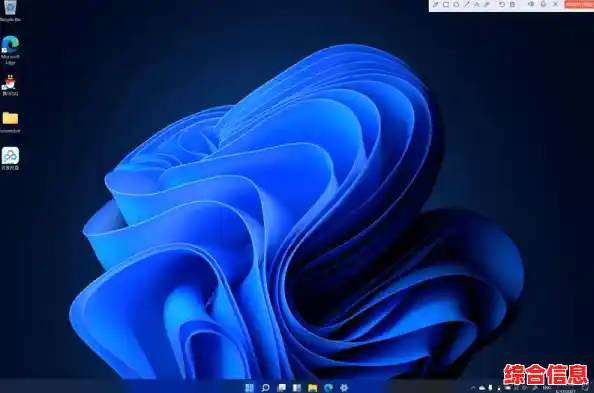
Task: Toggle the microphone icon in annotation toolbar
Action: tap(543, 5)
